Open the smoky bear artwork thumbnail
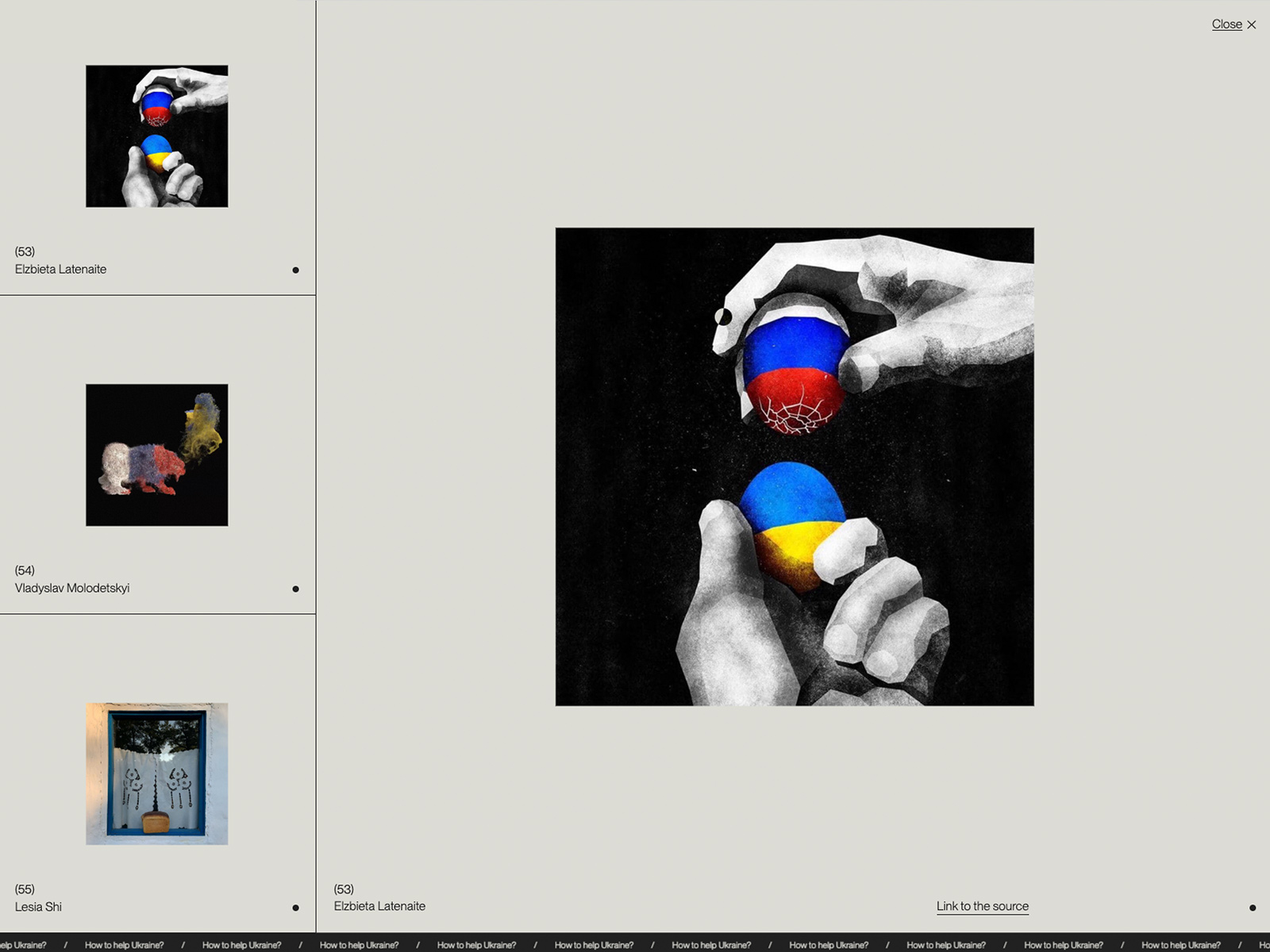This screenshot has height=952, width=1270. (157, 455)
